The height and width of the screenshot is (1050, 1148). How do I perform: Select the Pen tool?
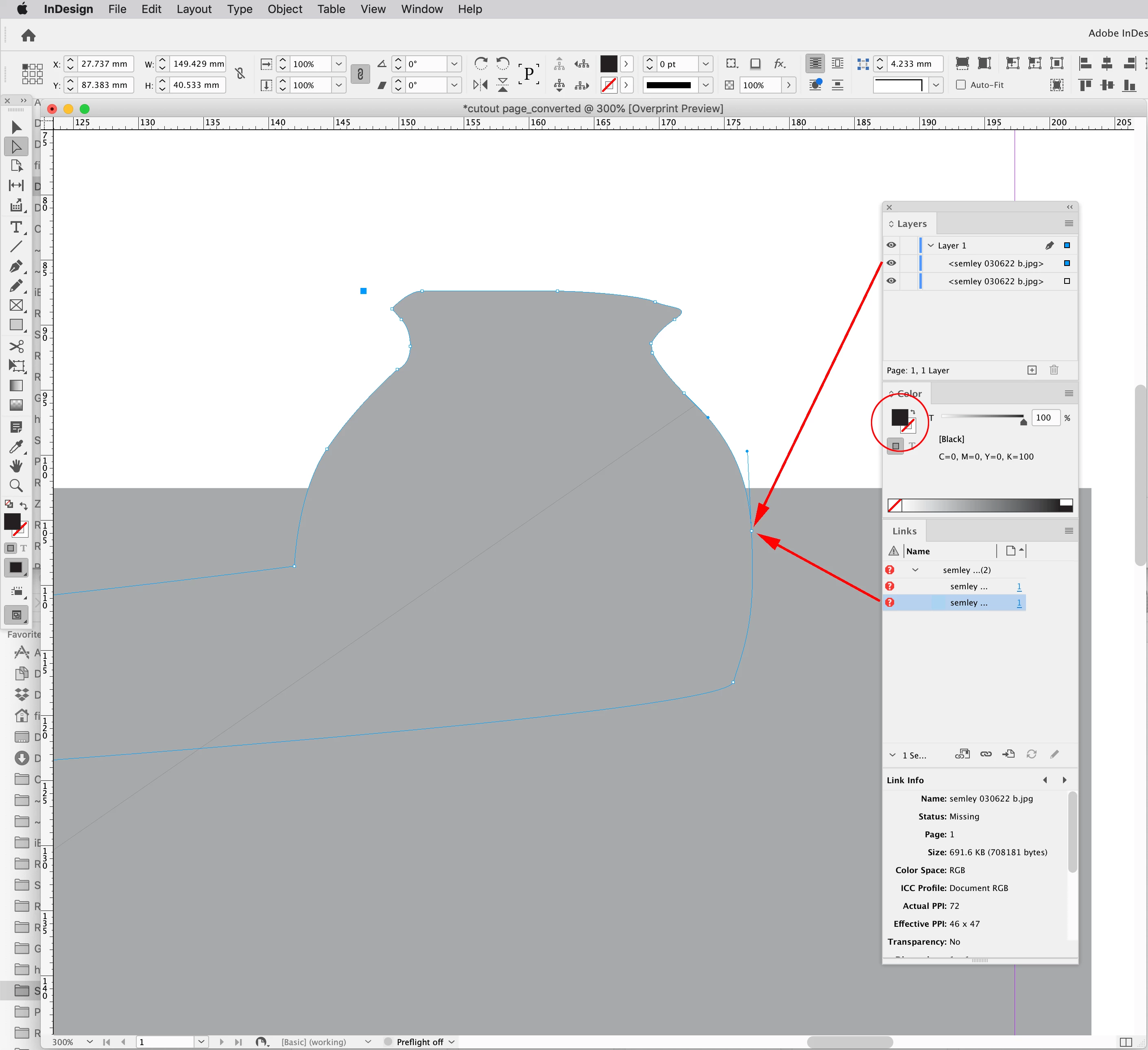click(x=16, y=266)
